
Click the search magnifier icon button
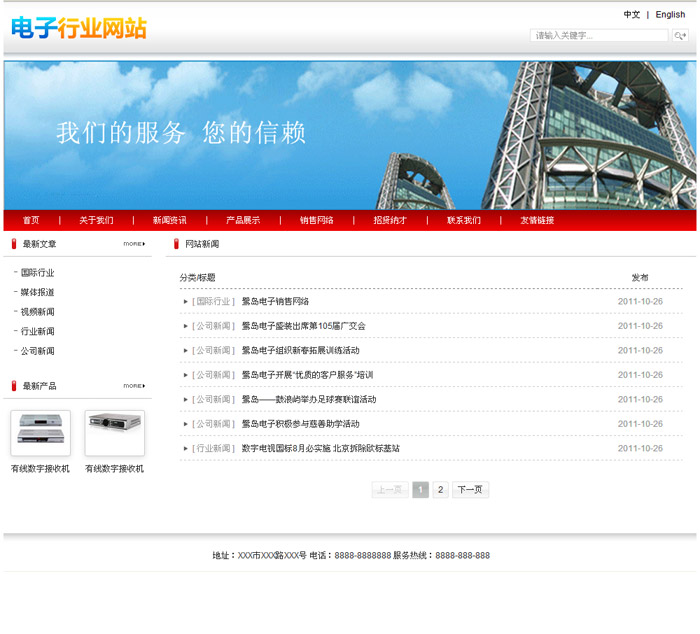(680, 36)
